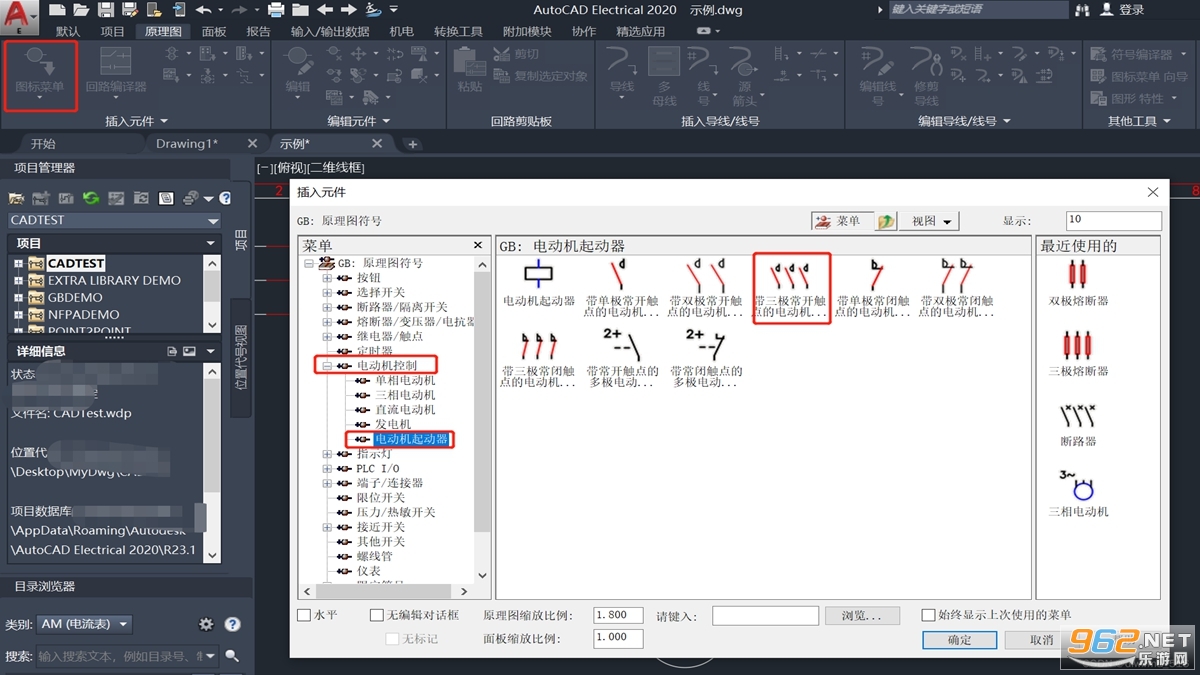Screen dimensions: 1200x675
Task: Click the up-level icon next to 菜单
Action: point(885,221)
